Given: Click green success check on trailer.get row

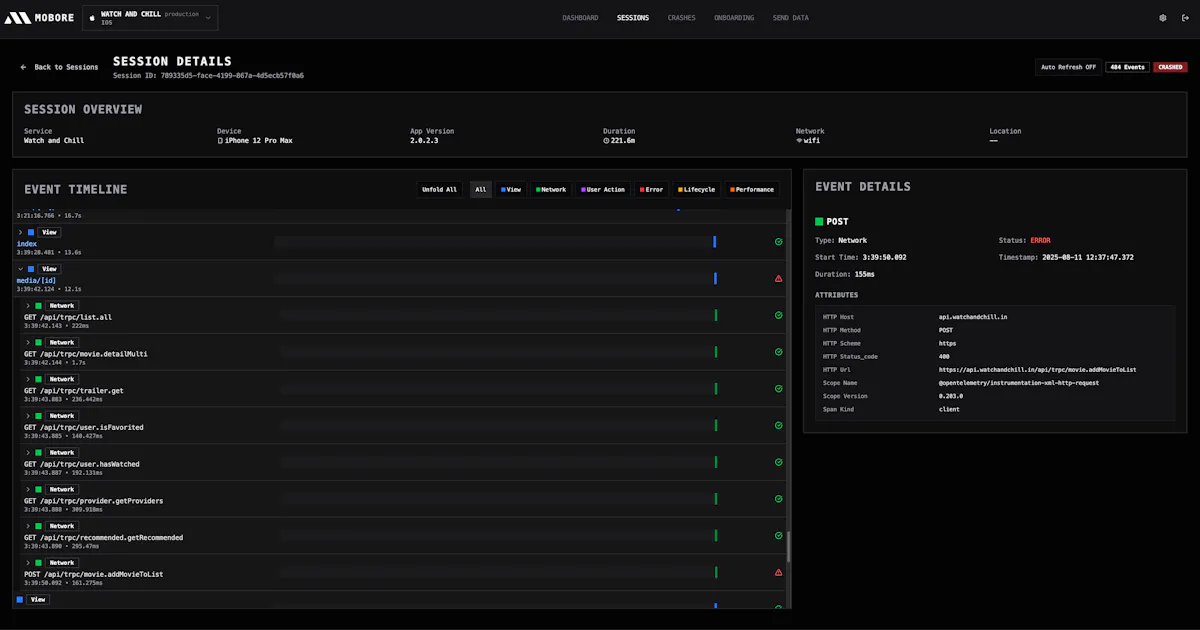Looking at the screenshot, I should (x=778, y=388).
